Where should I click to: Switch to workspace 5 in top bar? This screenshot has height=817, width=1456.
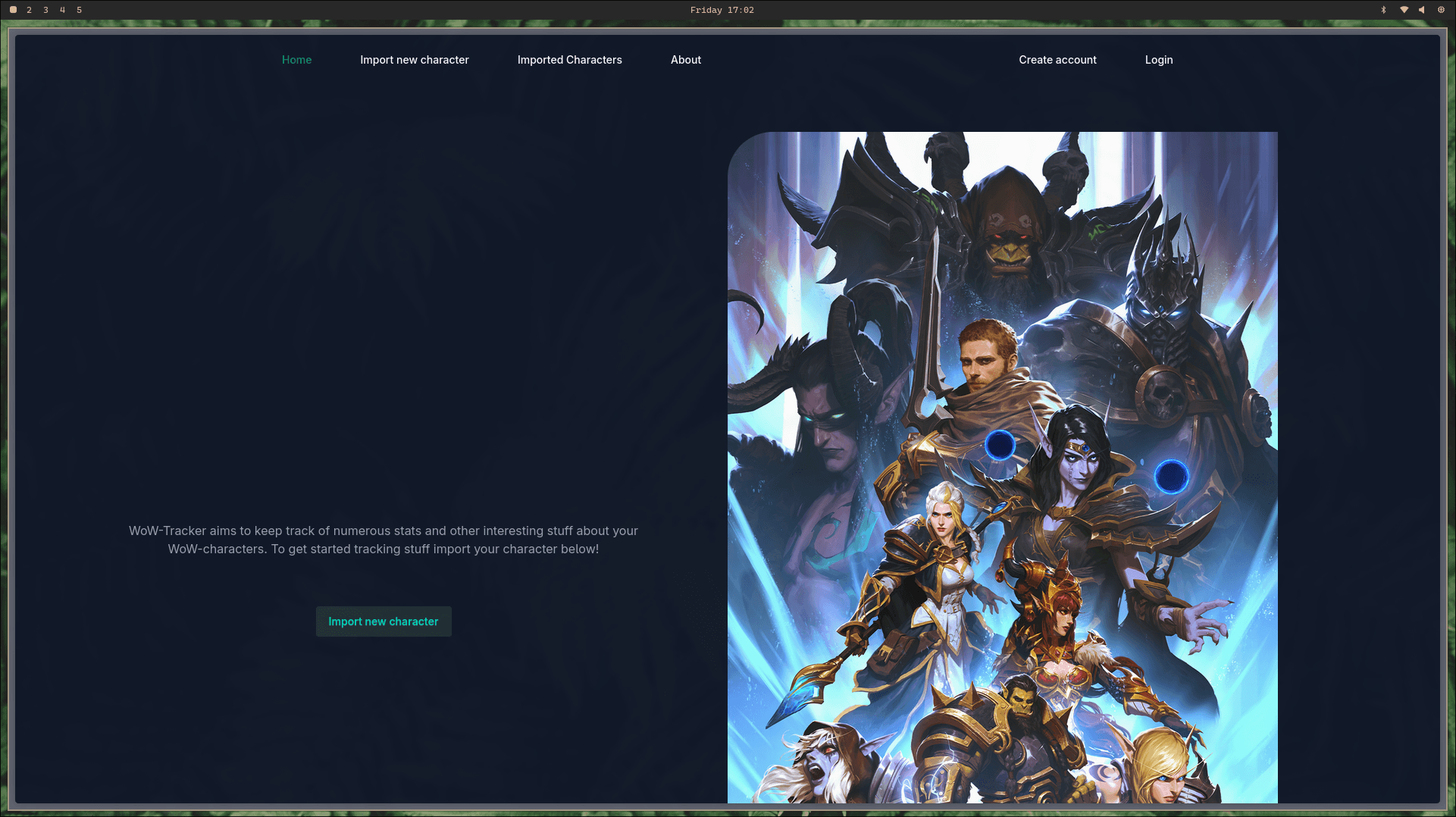pyautogui.click(x=79, y=10)
